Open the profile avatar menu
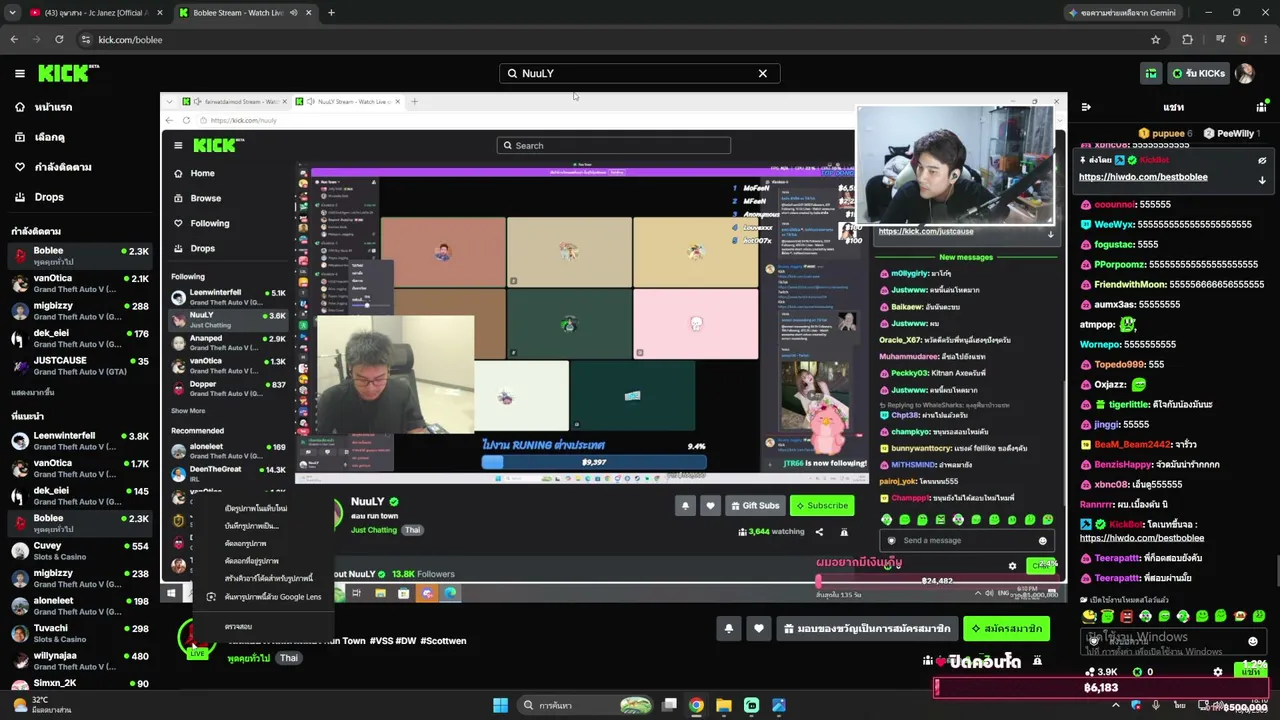 pos(1245,73)
